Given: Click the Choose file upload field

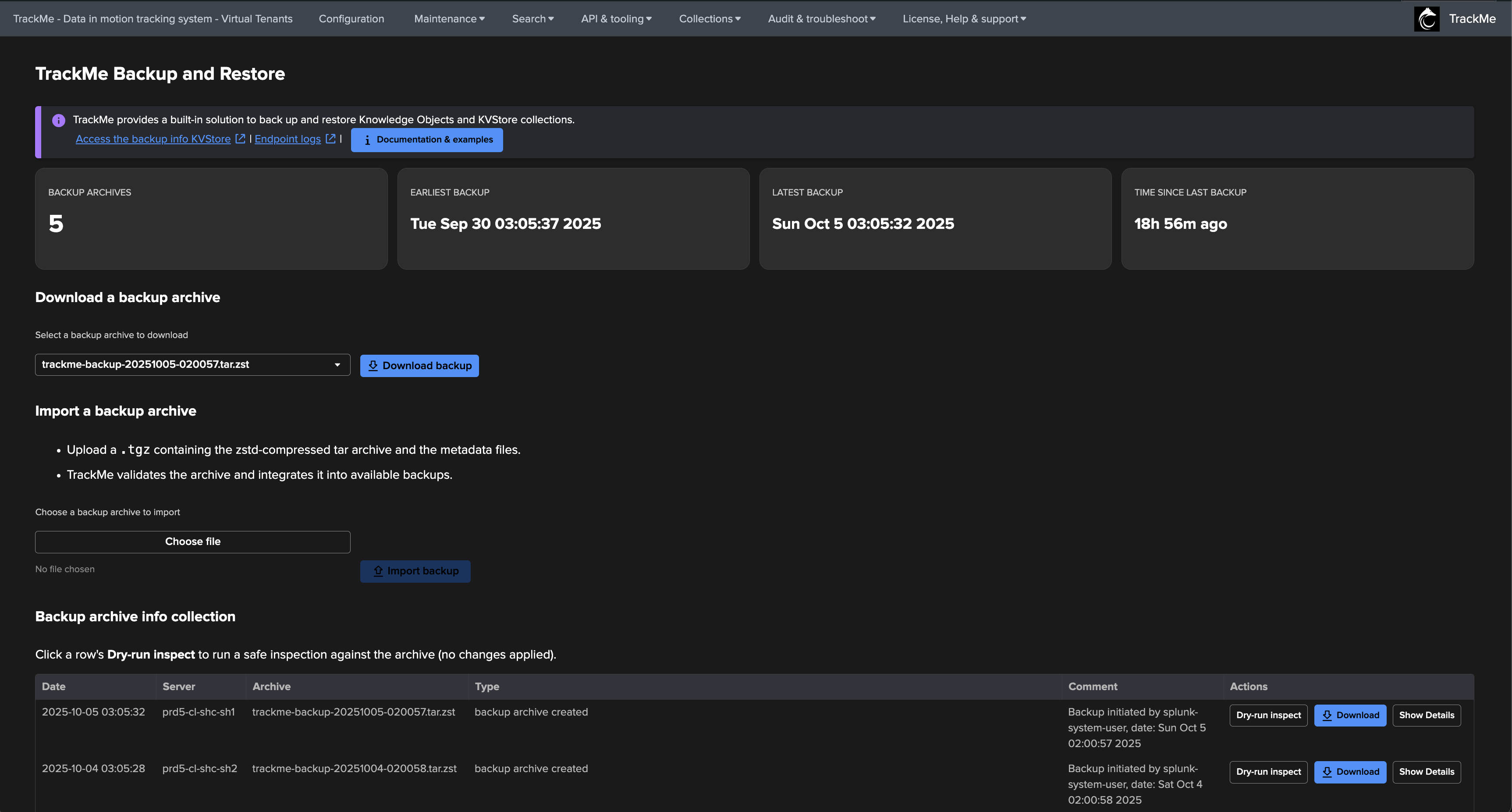Looking at the screenshot, I should (192, 541).
